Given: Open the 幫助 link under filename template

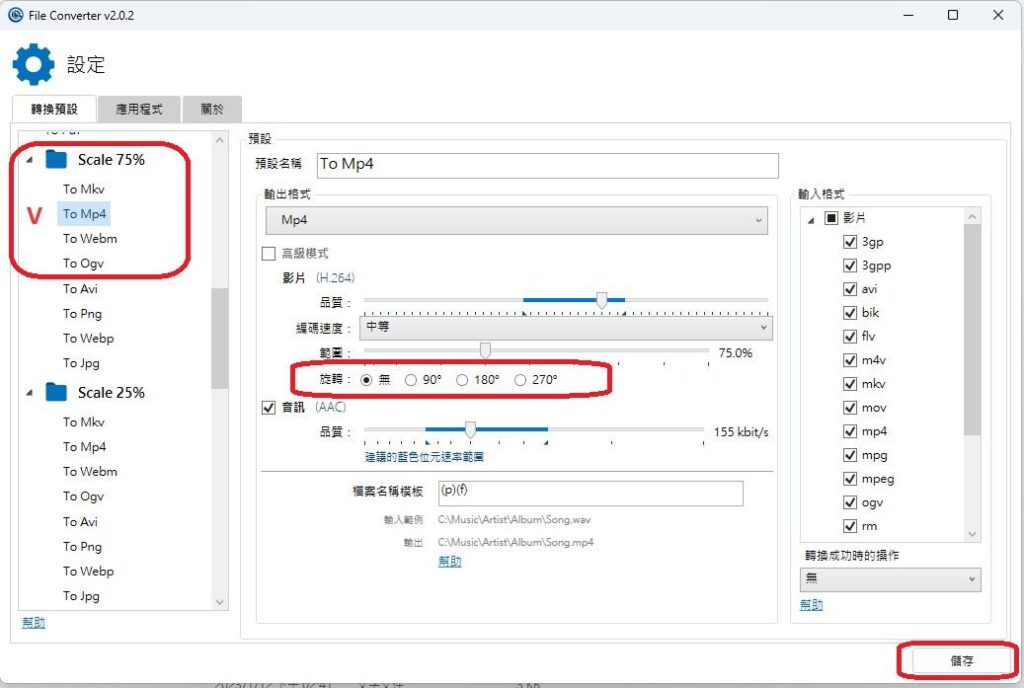Looking at the screenshot, I should pyautogui.click(x=450, y=562).
